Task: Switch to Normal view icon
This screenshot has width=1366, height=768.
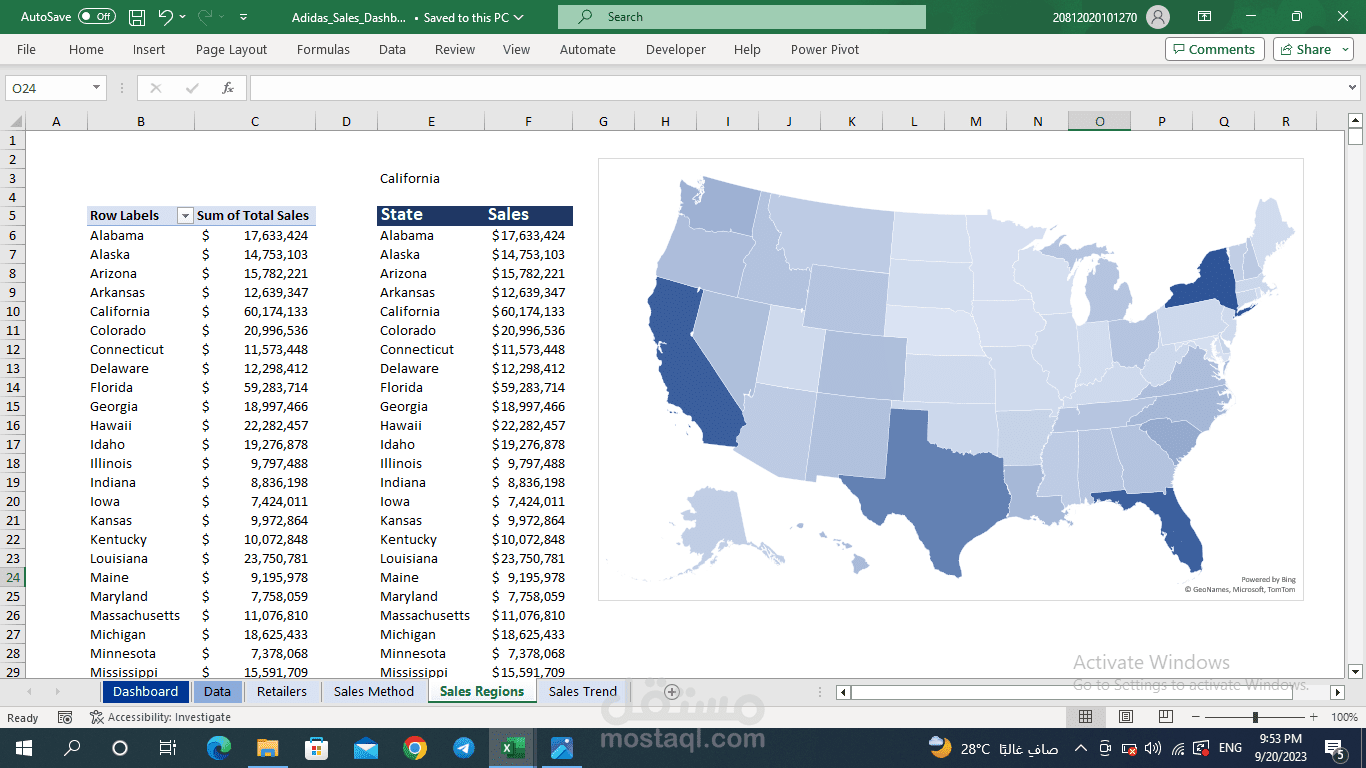Action: (1085, 717)
